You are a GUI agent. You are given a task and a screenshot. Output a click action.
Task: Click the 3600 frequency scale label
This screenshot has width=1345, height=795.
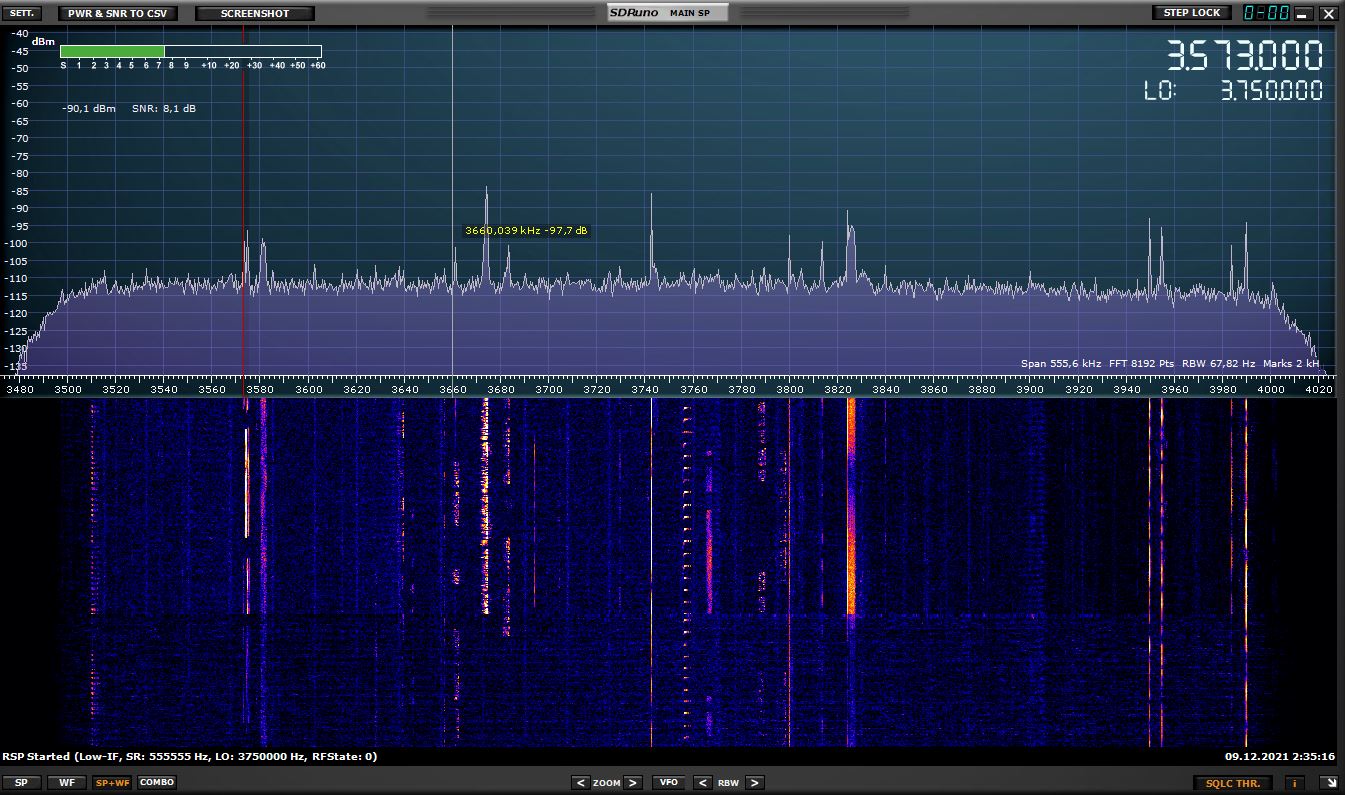coord(308,389)
